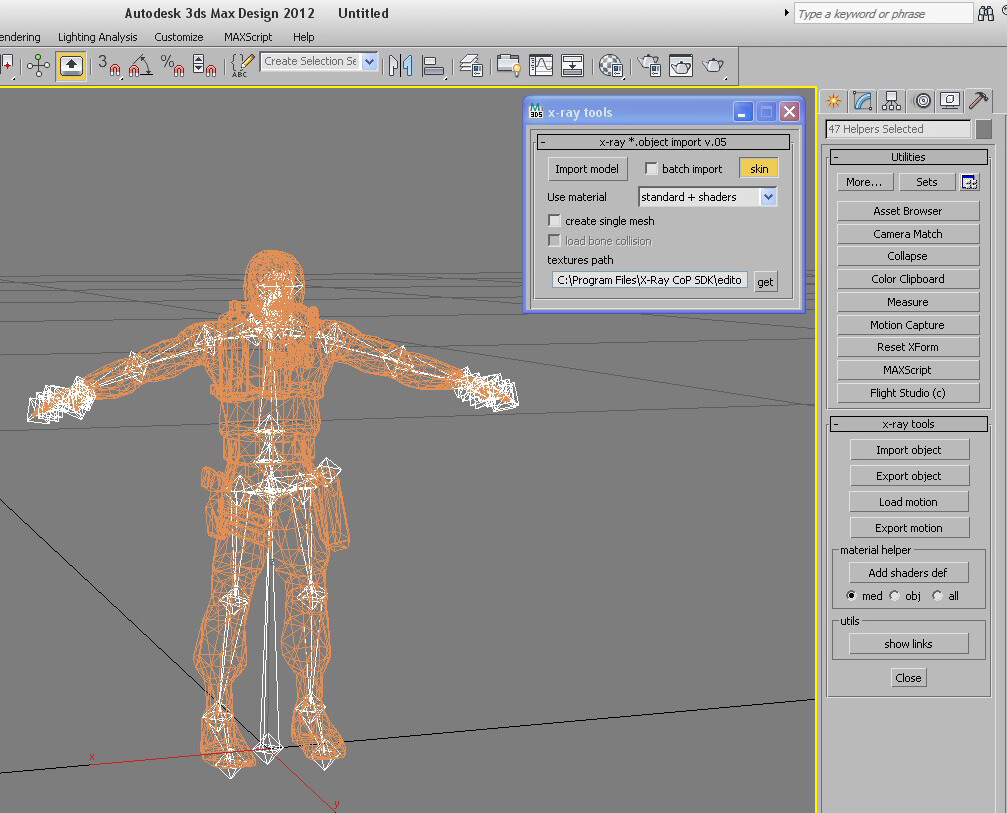The image size is (1007, 813).
Task: Click the Import model button
Action: pyautogui.click(x=587, y=169)
